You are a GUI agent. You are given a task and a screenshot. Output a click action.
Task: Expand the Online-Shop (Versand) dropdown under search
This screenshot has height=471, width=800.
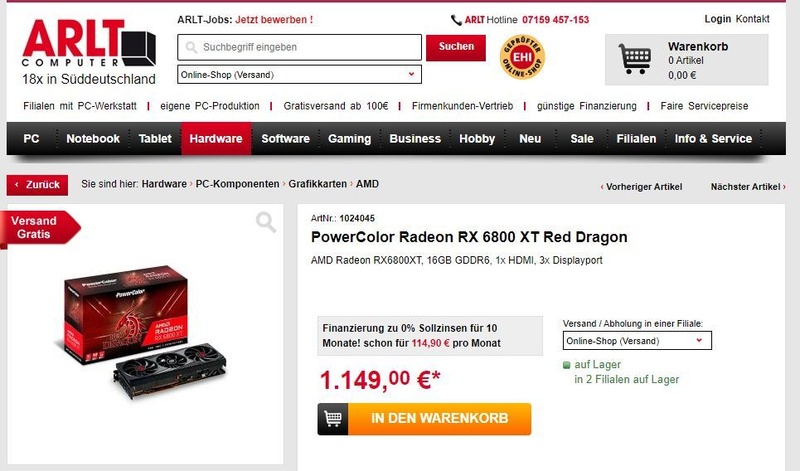(x=299, y=75)
